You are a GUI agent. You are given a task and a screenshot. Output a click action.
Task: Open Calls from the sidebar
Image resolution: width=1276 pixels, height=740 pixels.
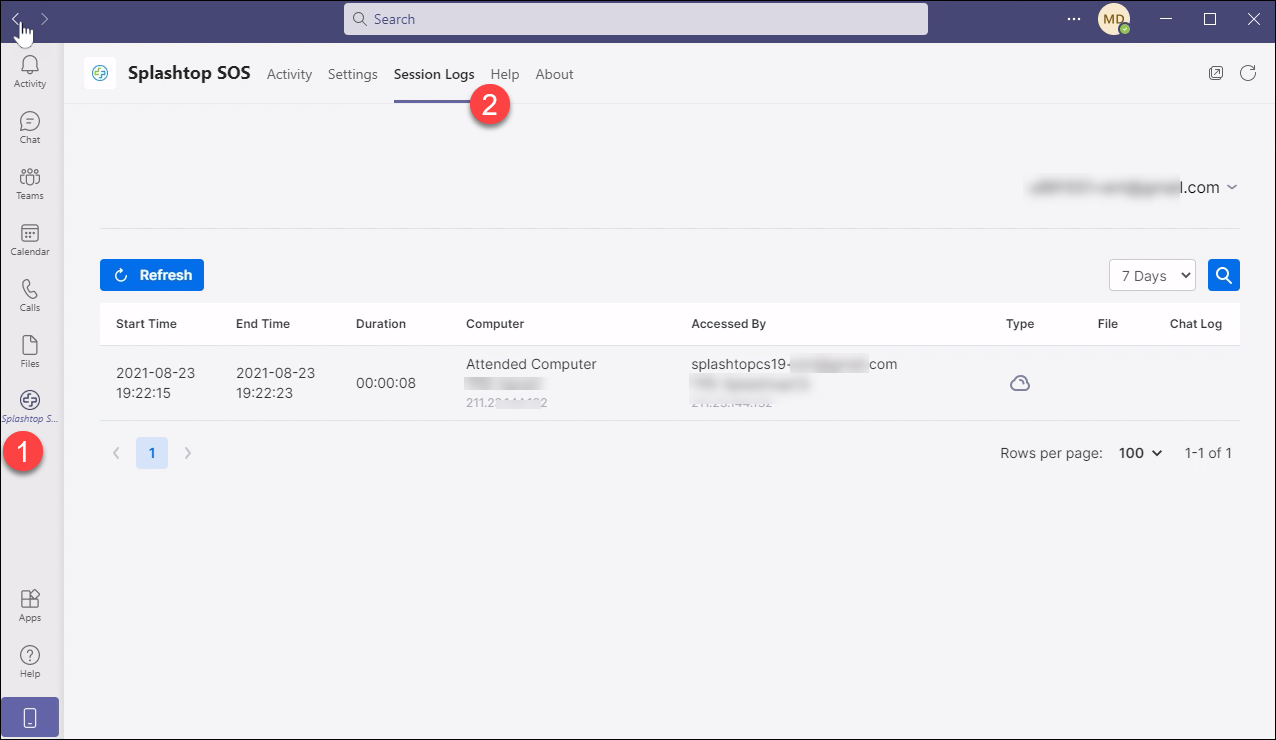click(30, 295)
